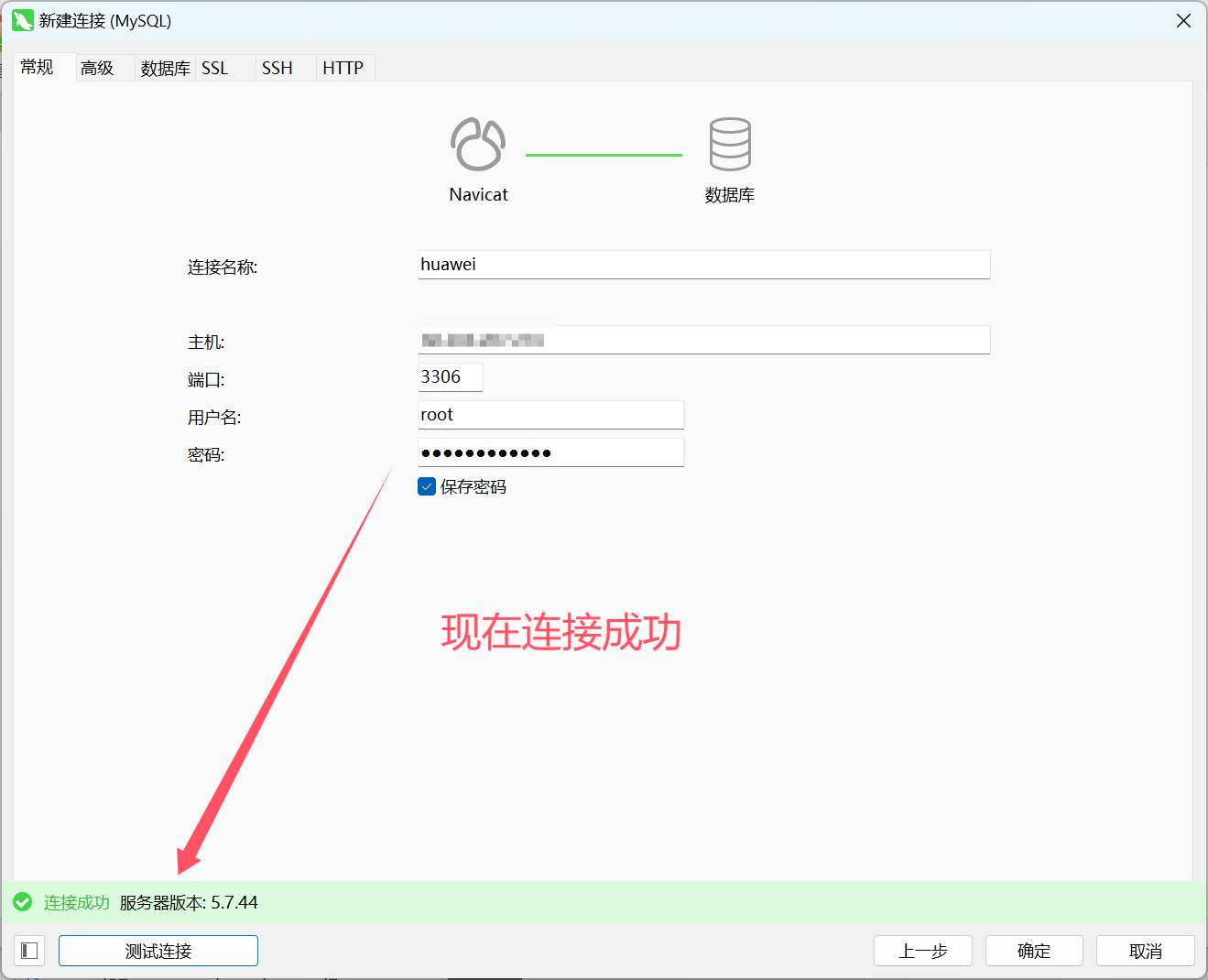Confirm with the 确定 button
Viewport: 1208px width, 980px height.
[x=1034, y=951]
